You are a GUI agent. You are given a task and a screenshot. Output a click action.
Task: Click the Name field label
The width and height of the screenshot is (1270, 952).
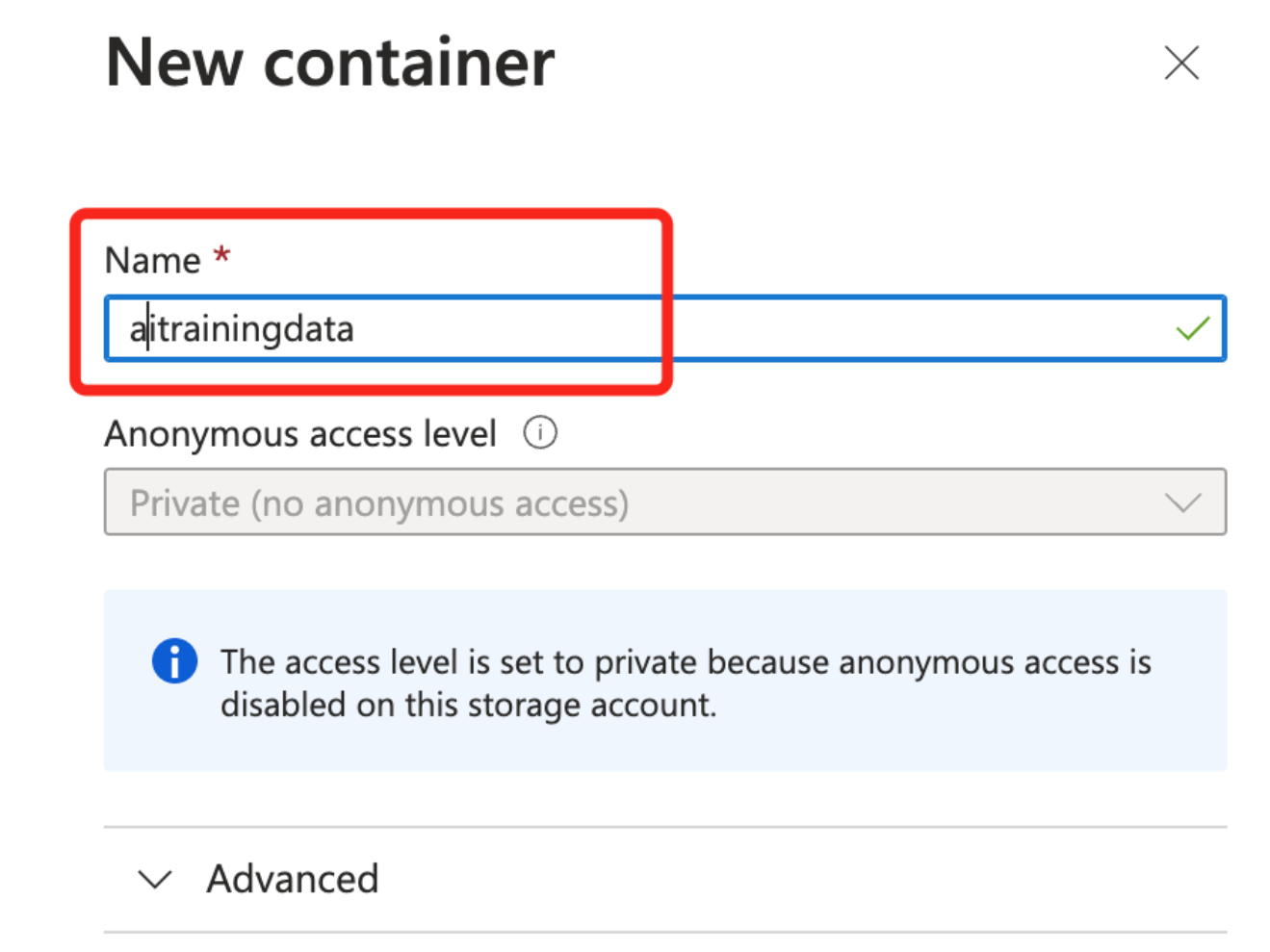point(152,261)
